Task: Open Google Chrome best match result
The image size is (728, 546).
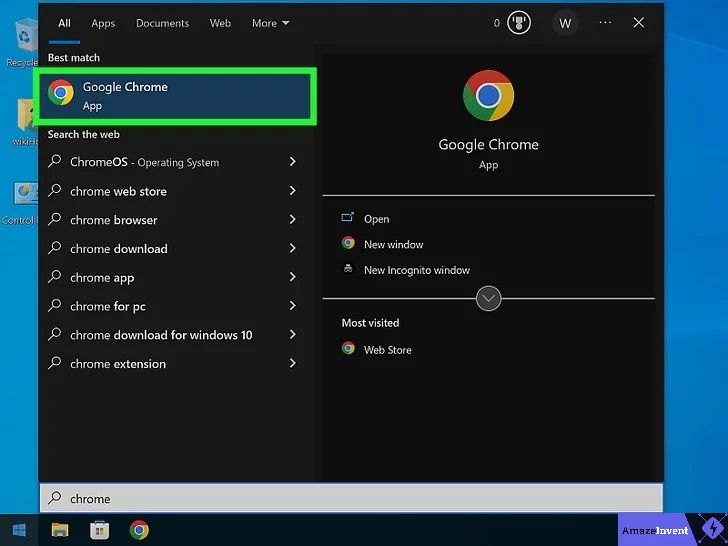Action: tap(175, 96)
